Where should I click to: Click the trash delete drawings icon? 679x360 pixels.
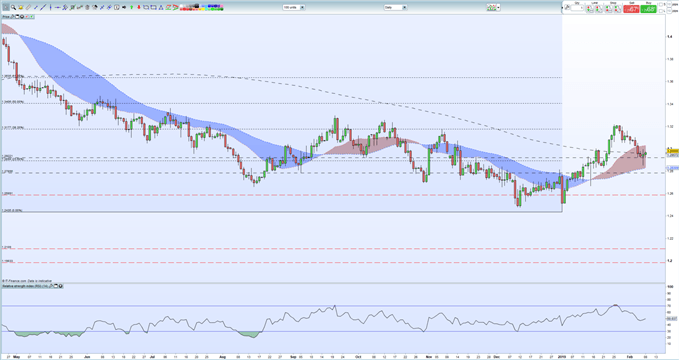click(87, 7)
